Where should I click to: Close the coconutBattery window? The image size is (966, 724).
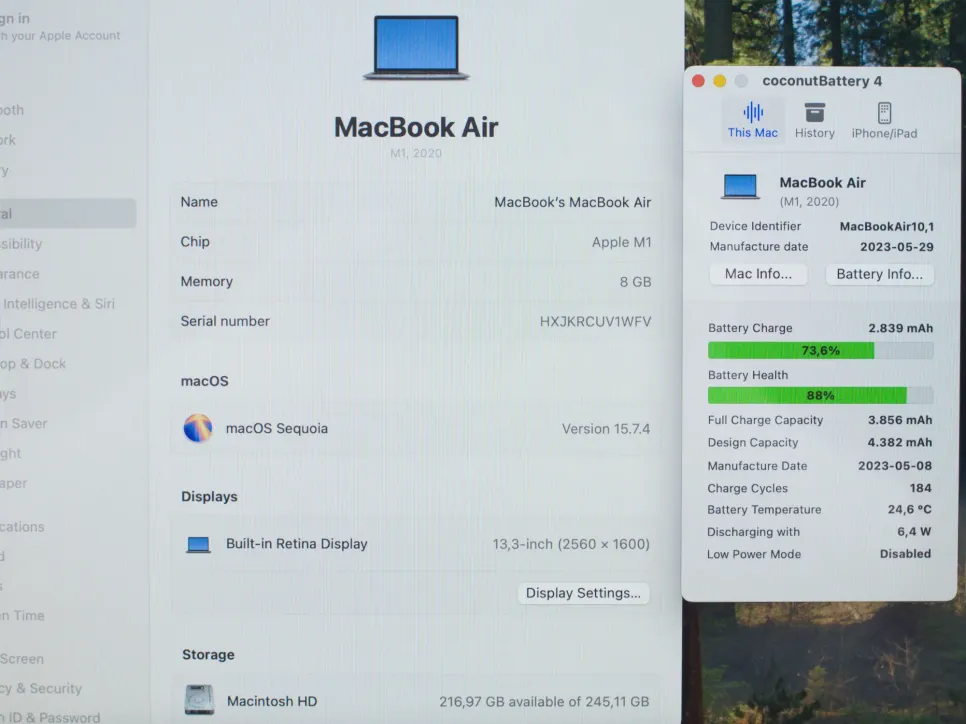(698, 81)
